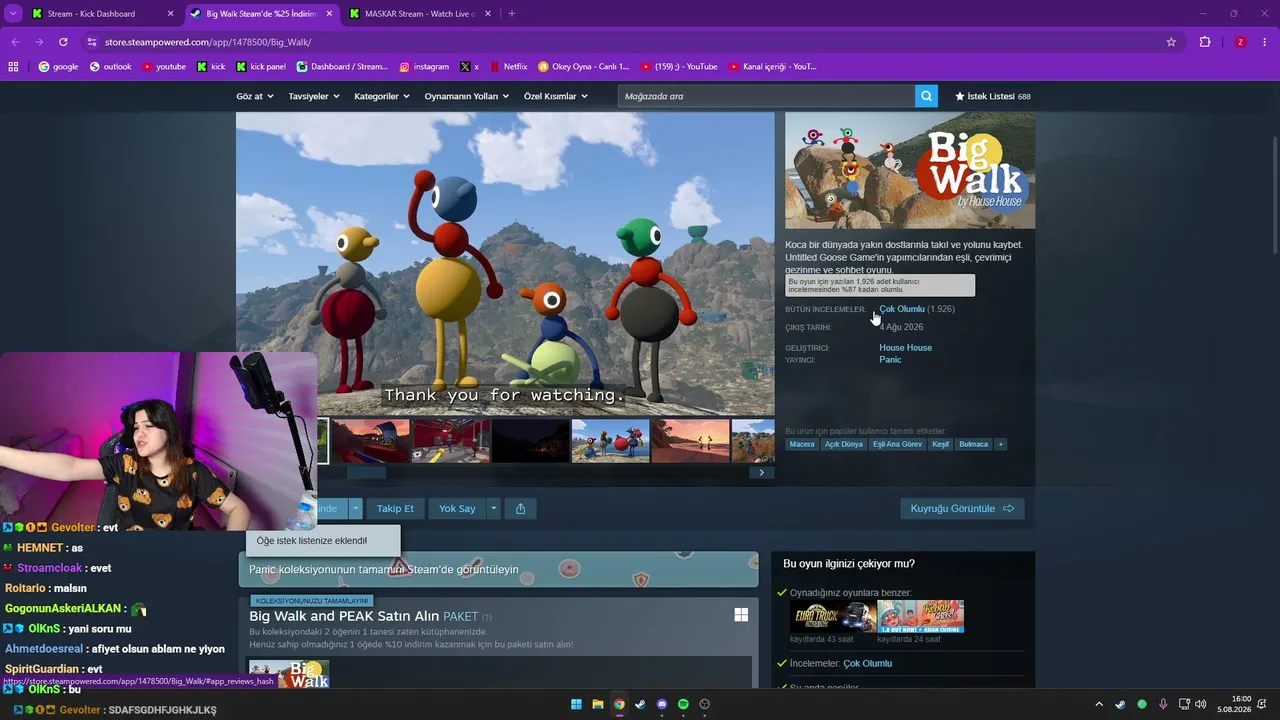Screen dimensions: 1280x720
Task: Select the beach sunset screenshot thumbnail
Action: click(x=691, y=441)
